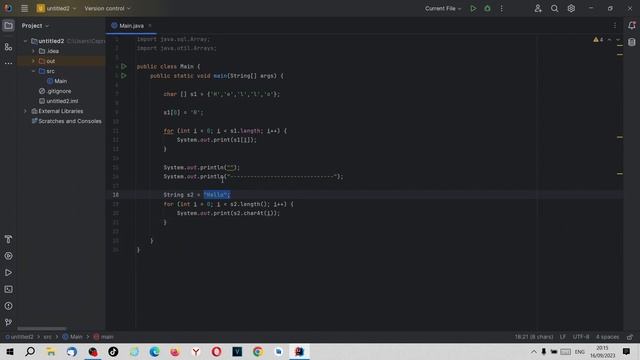Collapse the untitled2 root tree node

pyautogui.click(x=25, y=41)
